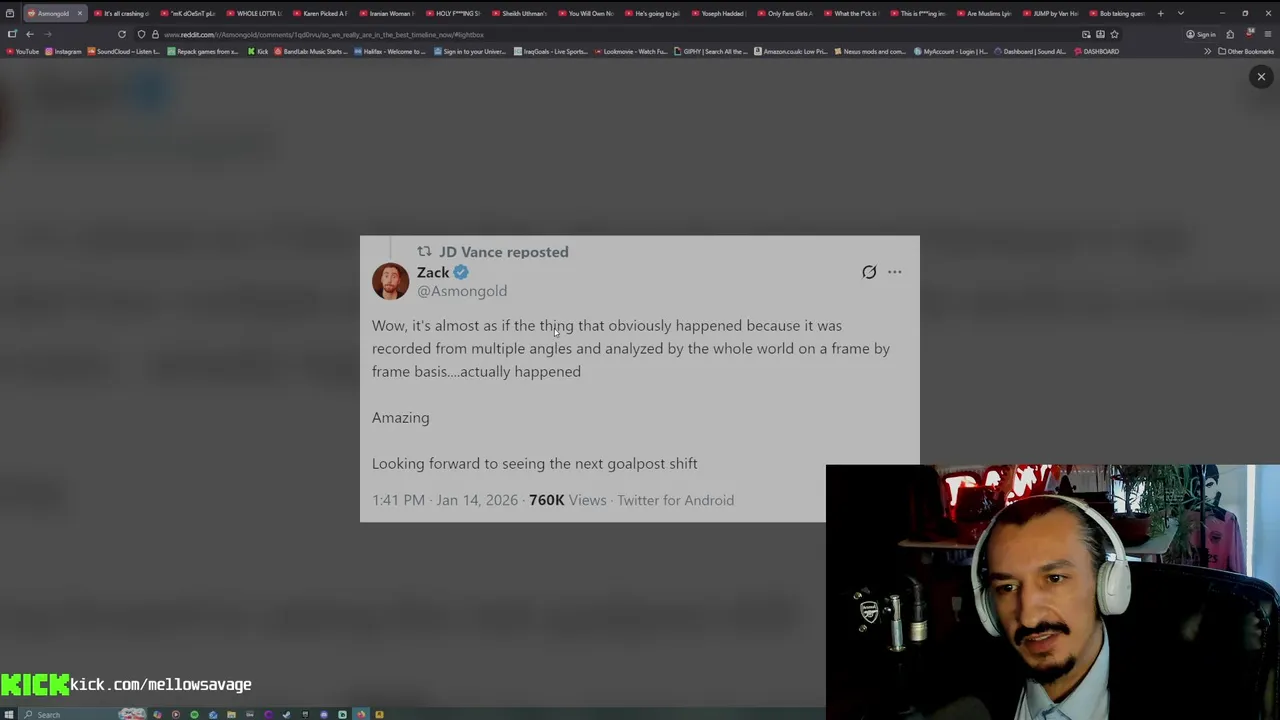Open the BandLab bookmark
Screen dimensions: 1280x720
[311, 51]
